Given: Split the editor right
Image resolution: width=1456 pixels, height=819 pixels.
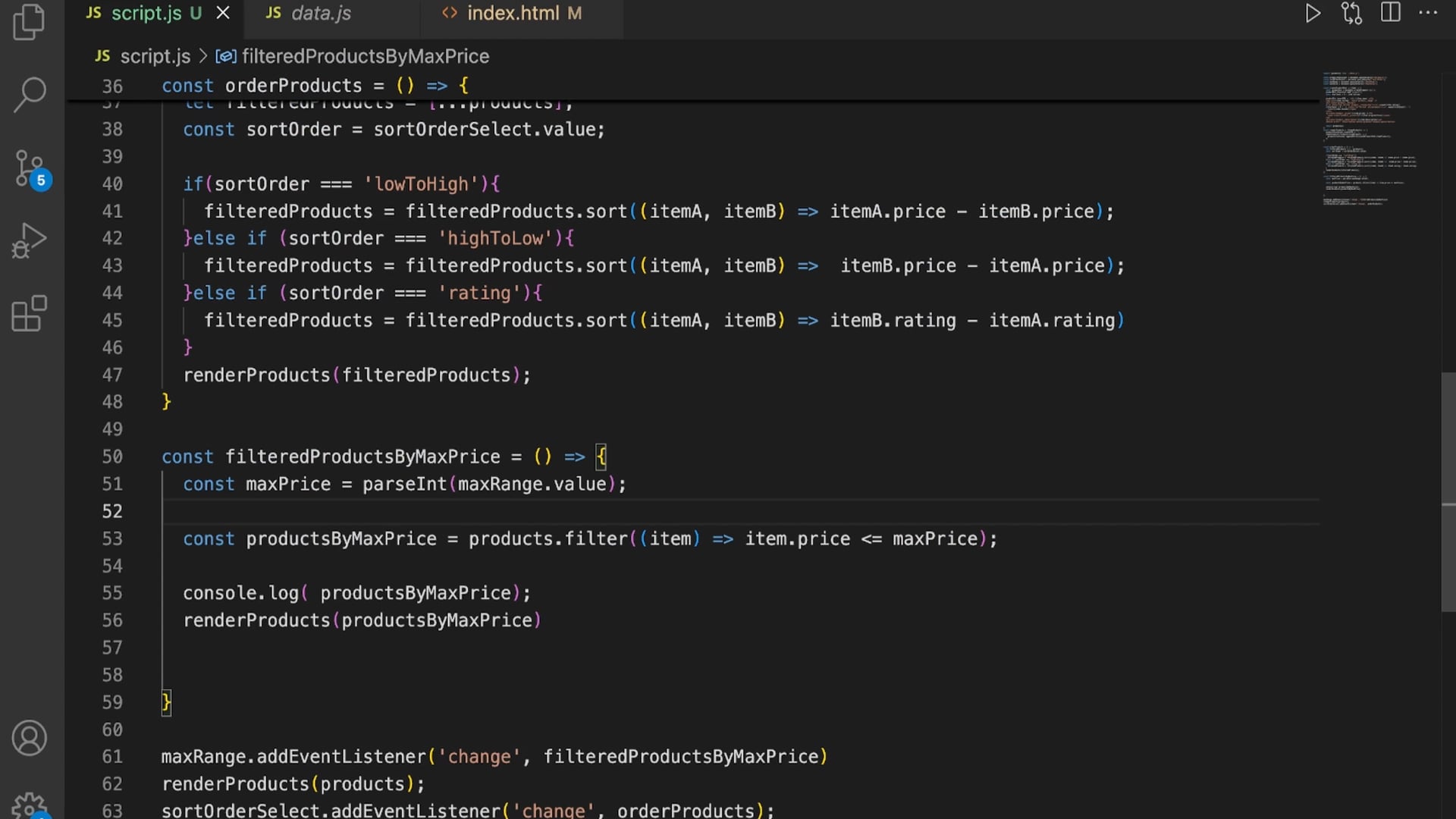Looking at the screenshot, I should pyautogui.click(x=1391, y=13).
